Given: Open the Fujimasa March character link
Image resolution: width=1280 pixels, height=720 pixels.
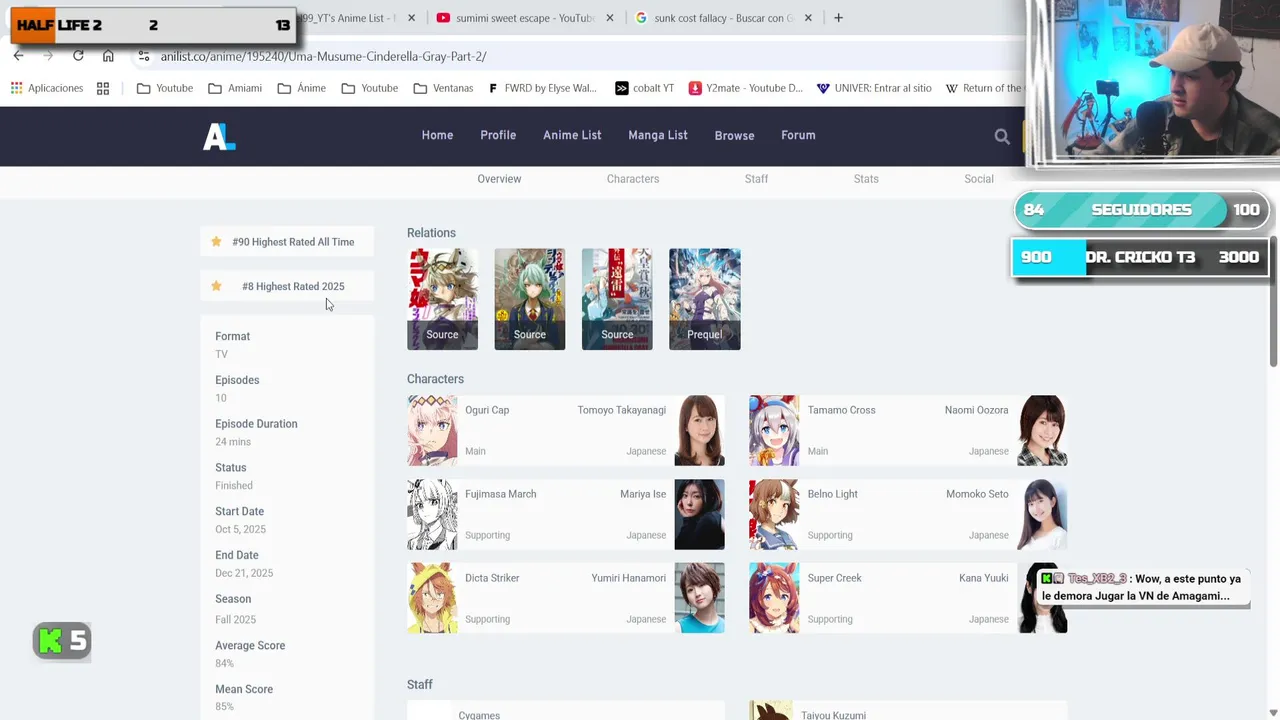Looking at the screenshot, I should coord(500,494).
